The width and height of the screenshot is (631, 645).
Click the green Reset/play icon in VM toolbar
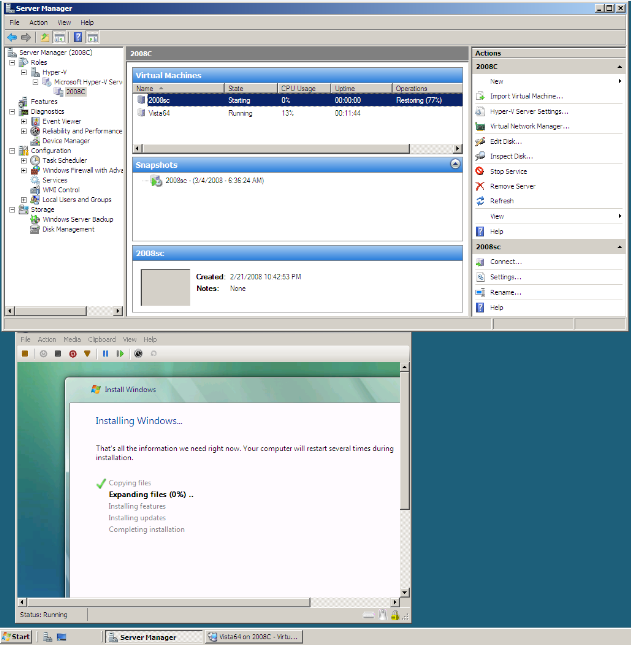[120, 353]
